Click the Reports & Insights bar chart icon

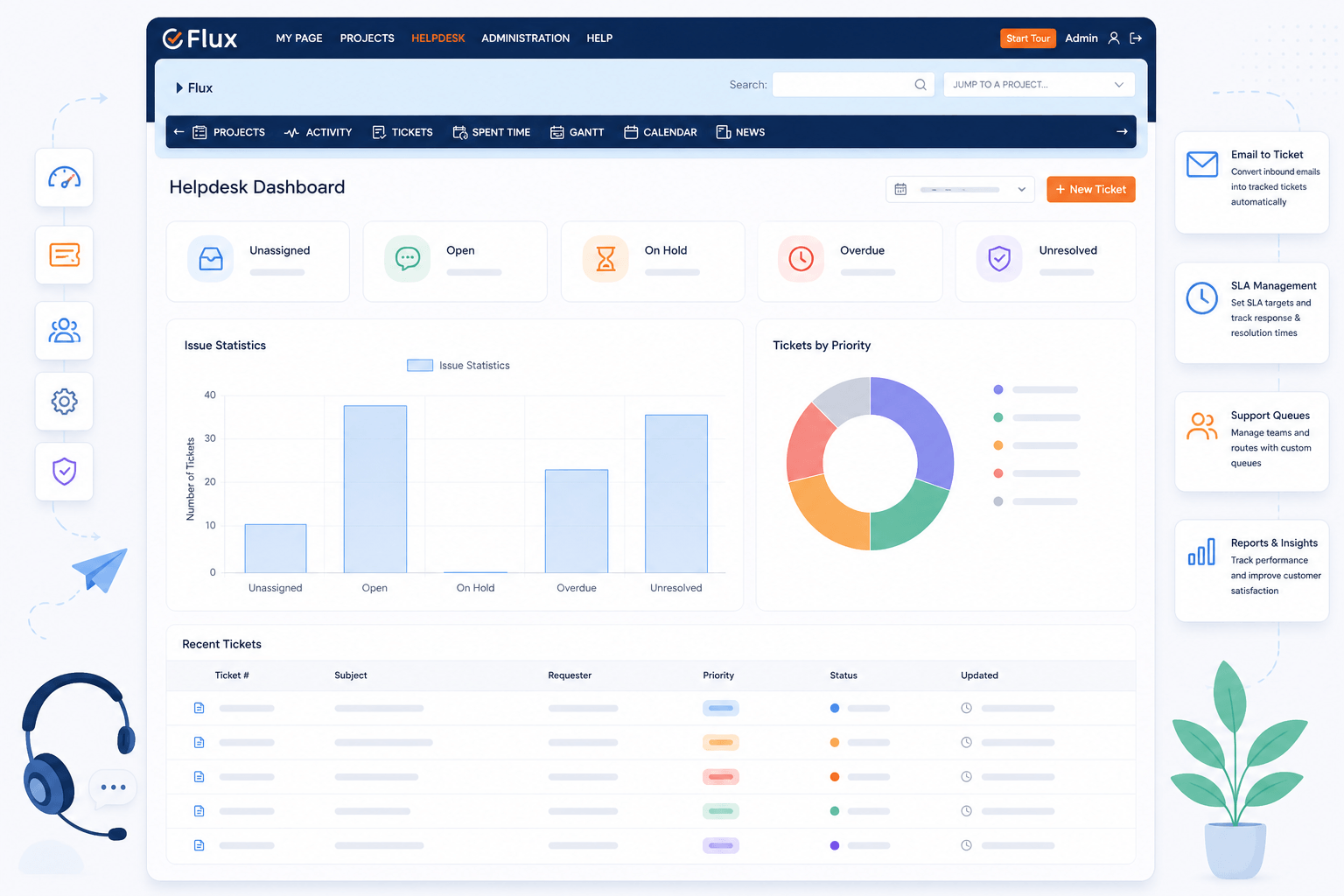click(1202, 552)
